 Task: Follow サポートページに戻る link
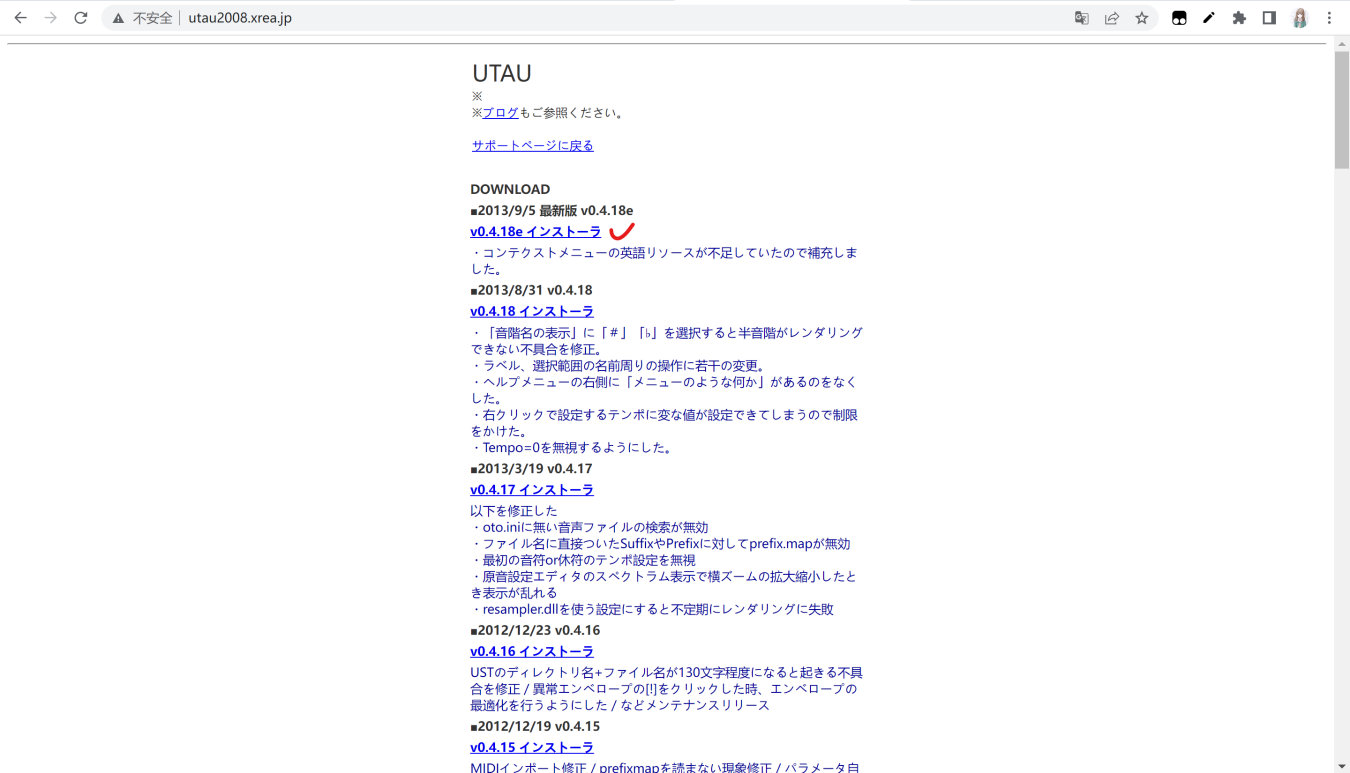tap(532, 146)
